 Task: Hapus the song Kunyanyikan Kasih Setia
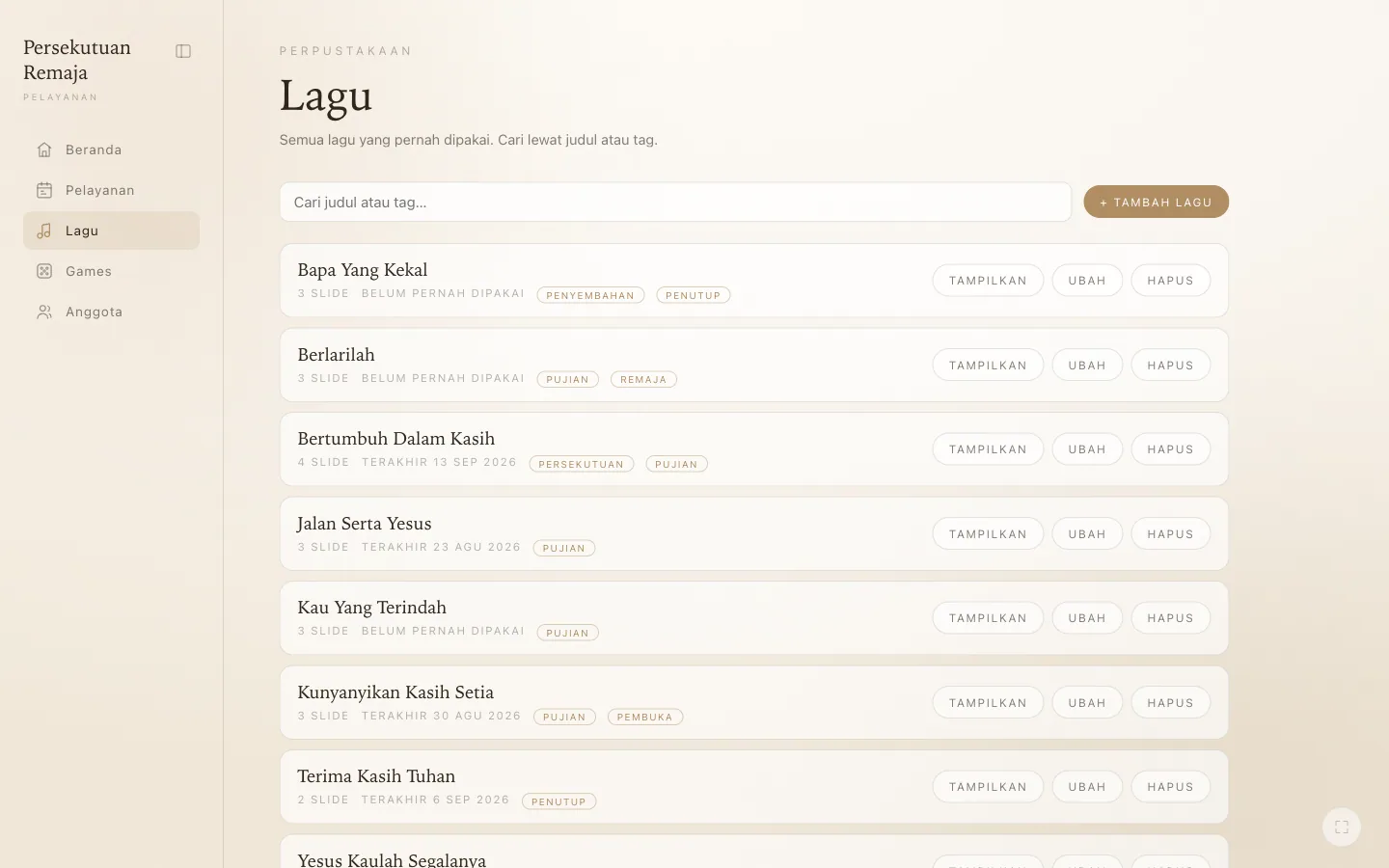coord(1170,703)
